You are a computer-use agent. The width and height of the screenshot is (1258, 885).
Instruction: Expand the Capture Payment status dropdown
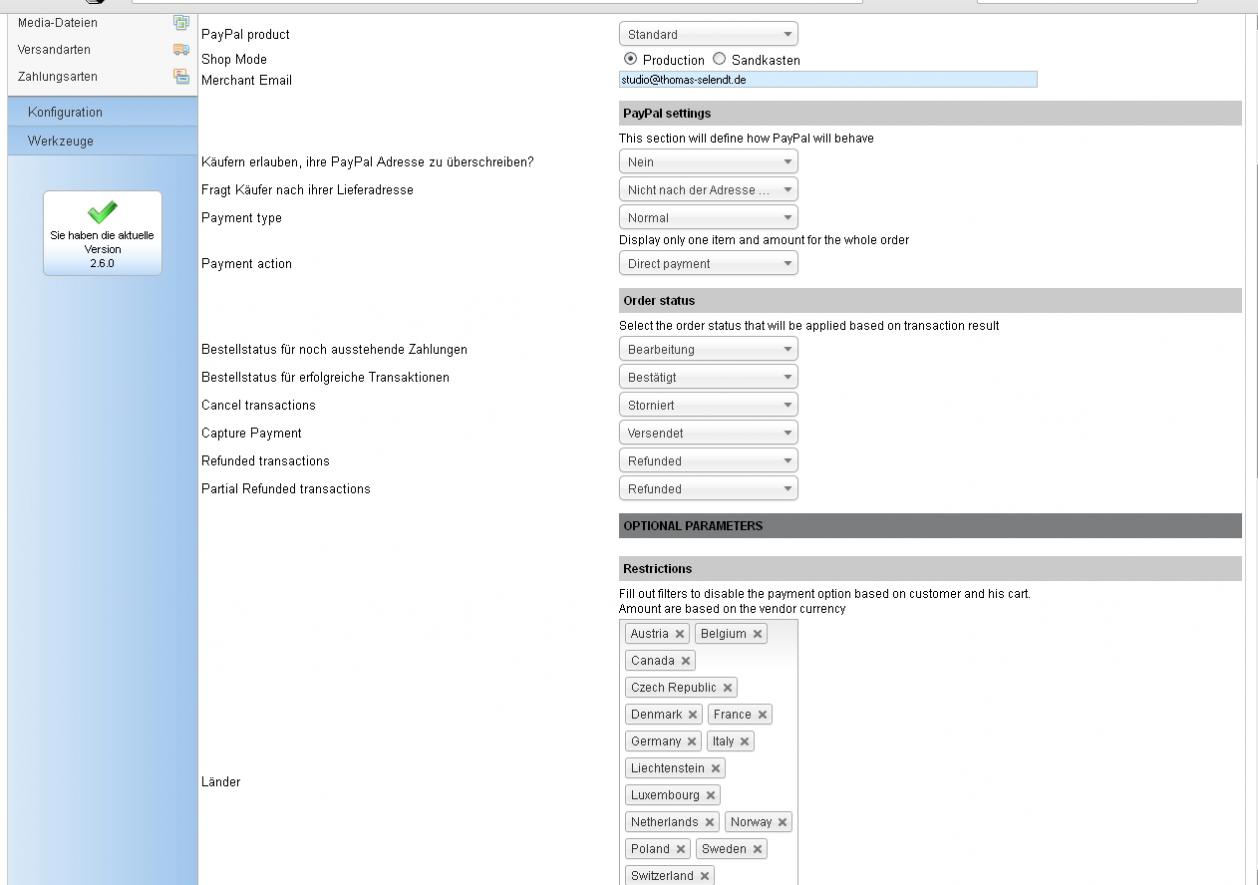click(x=708, y=434)
